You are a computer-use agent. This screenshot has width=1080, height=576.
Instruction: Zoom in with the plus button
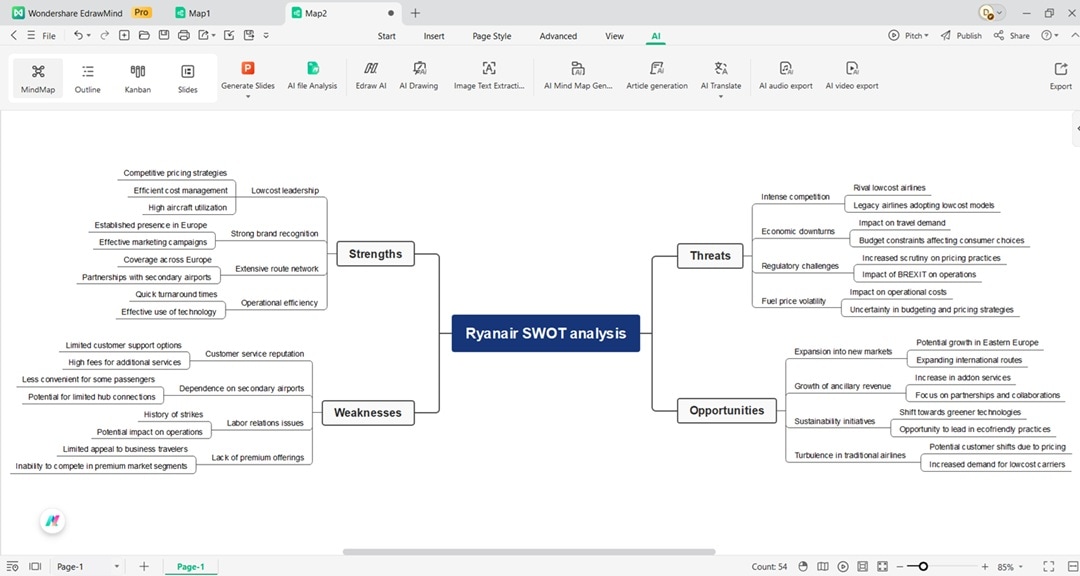point(985,566)
